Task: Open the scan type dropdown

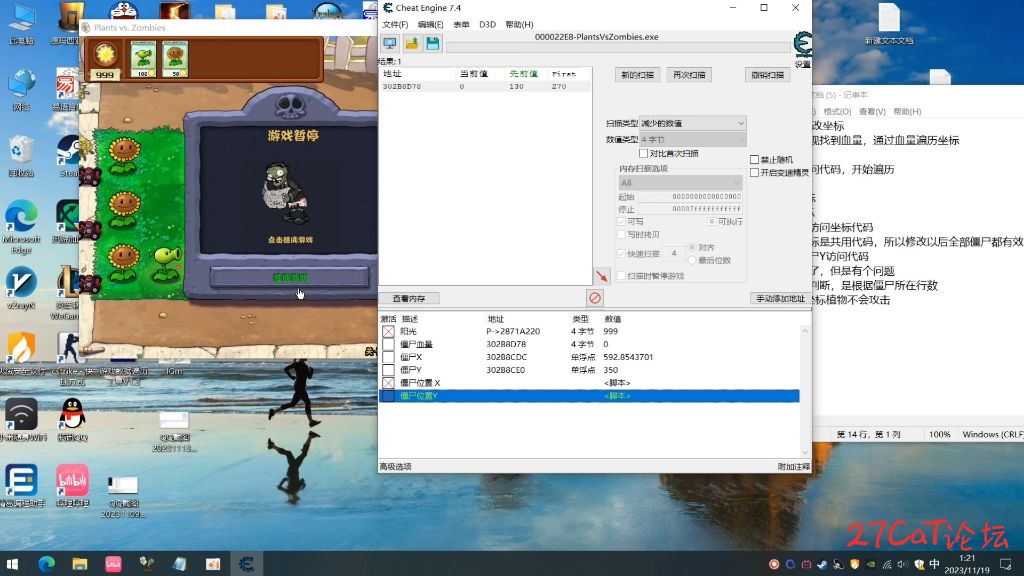Action: [x=692, y=123]
